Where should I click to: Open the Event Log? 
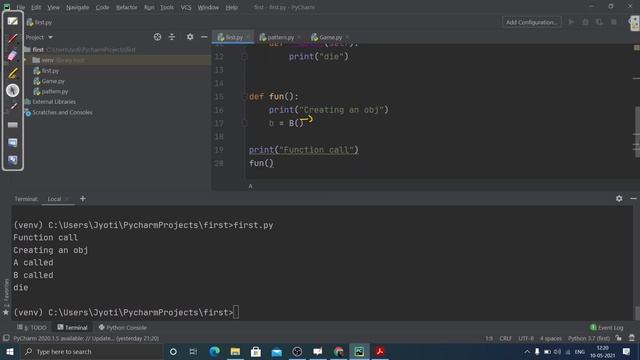click(x=607, y=327)
